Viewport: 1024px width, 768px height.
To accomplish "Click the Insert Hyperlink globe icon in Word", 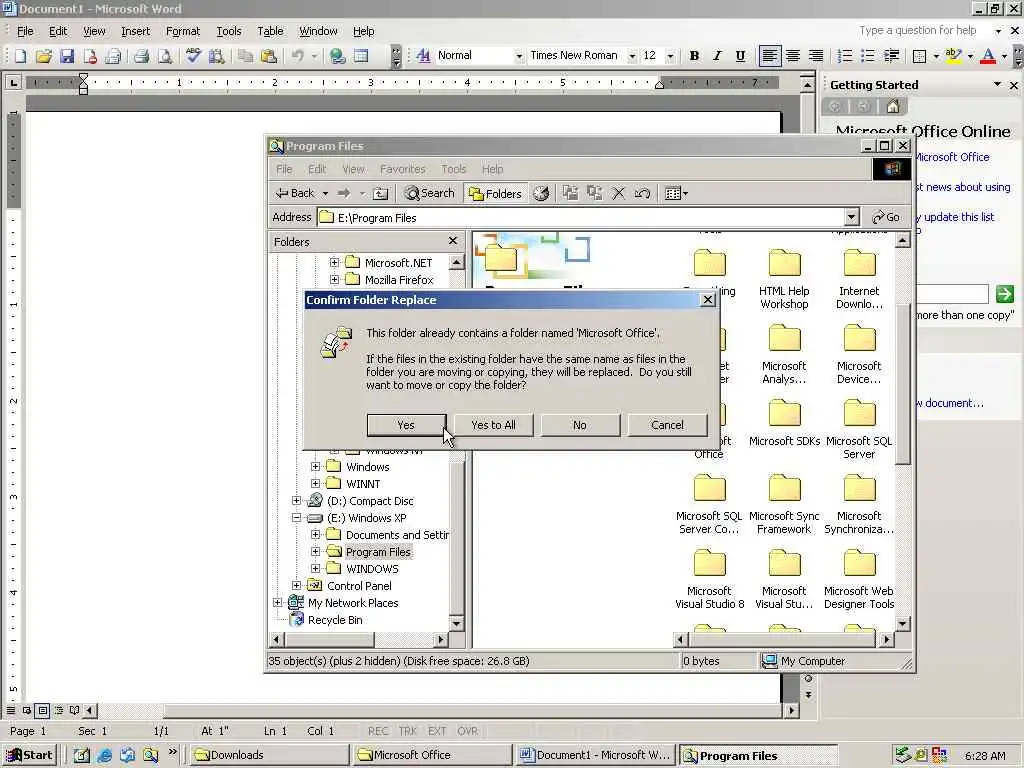I will (338, 56).
